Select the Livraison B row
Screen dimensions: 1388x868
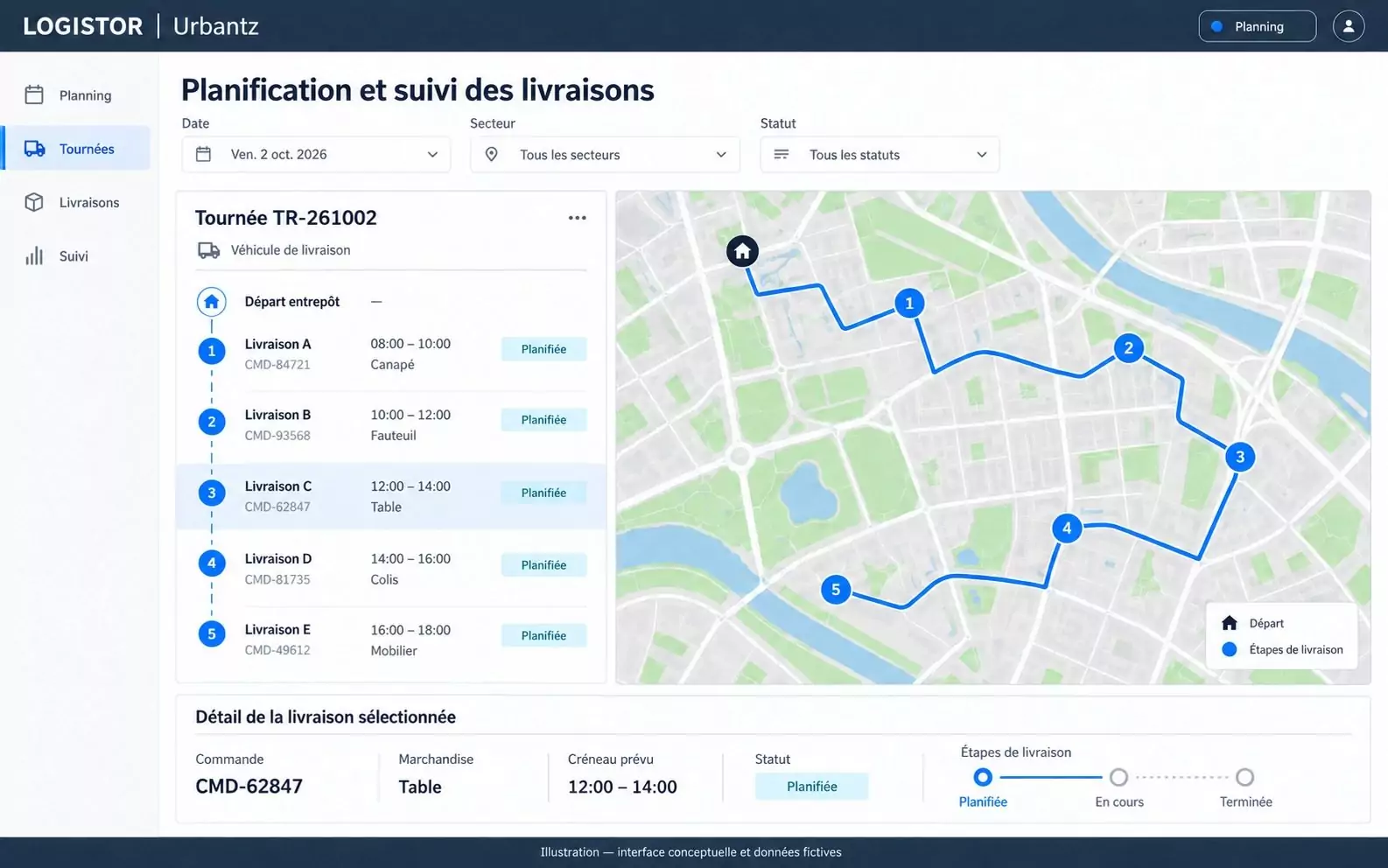pyautogui.click(x=391, y=425)
